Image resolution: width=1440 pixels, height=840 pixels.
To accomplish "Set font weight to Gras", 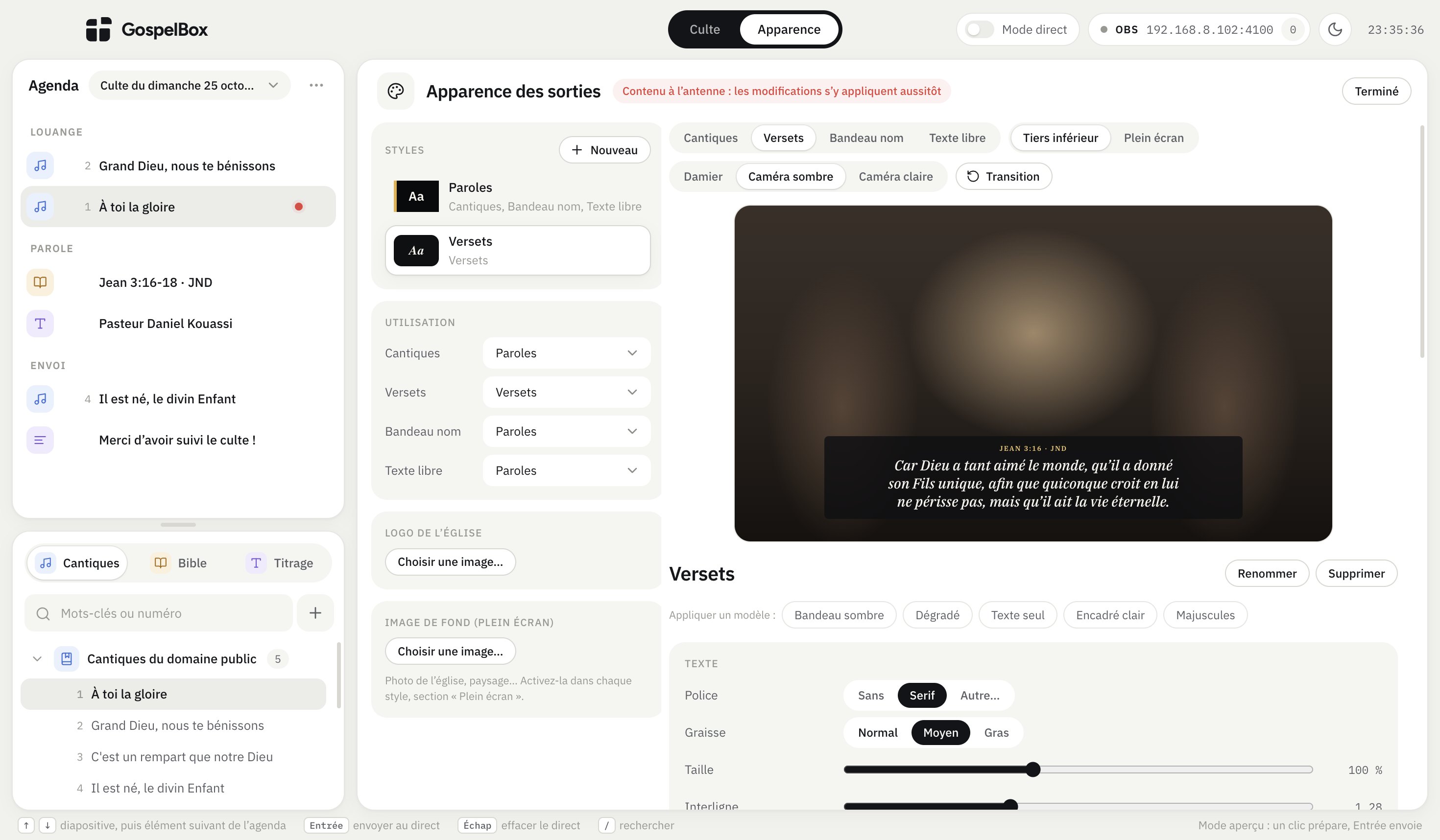I will [996, 732].
